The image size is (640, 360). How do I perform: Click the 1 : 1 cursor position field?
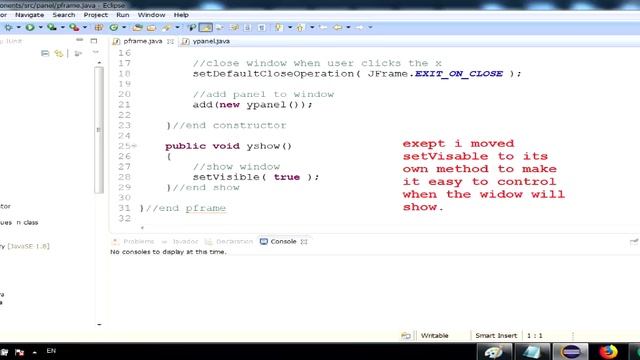click(534, 336)
